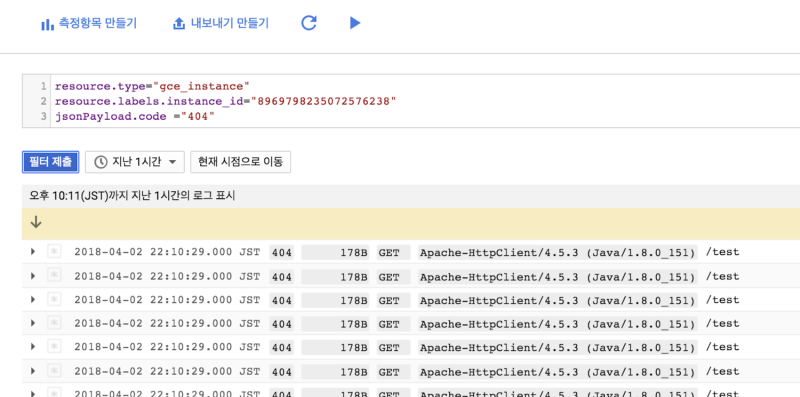This screenshot has width=800, height=397.
Task: Expand the second log entry's triangle
Action: click(33, 276)
